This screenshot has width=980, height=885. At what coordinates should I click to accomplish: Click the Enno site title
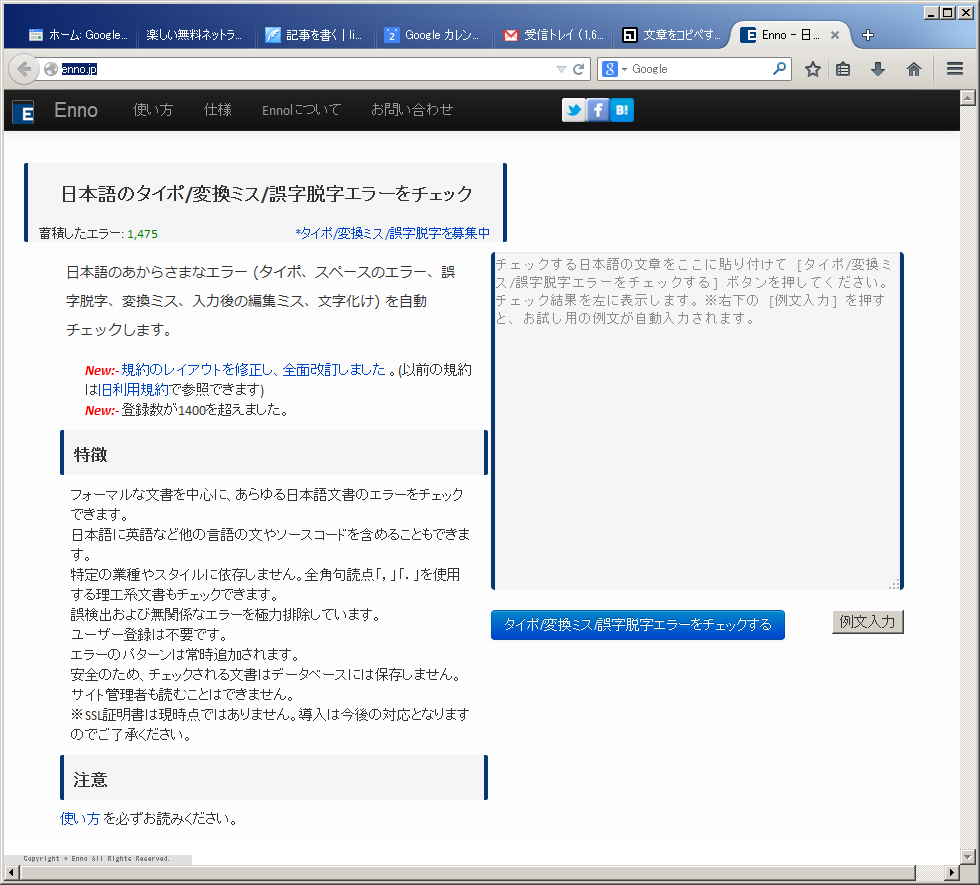coord(76,110)
